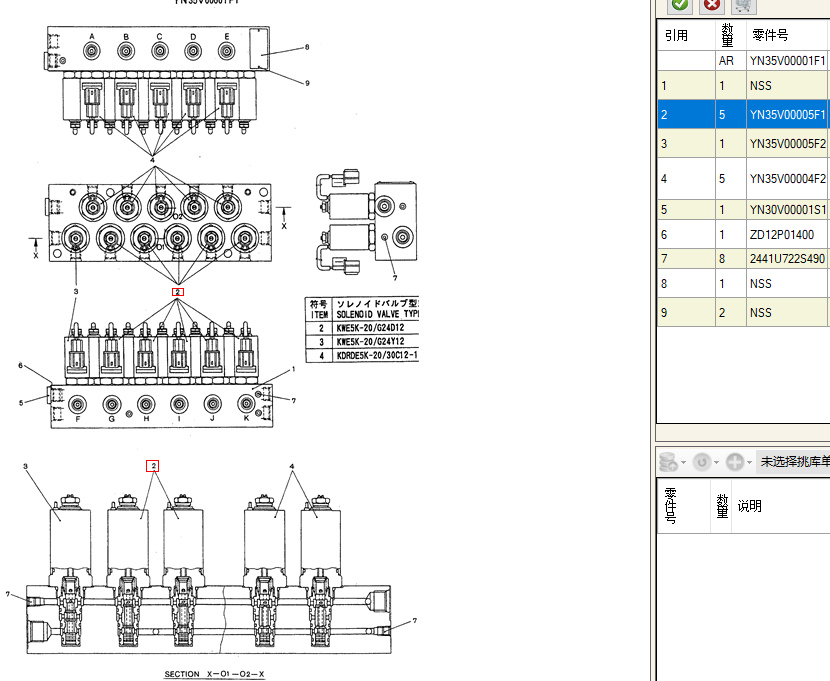The width and height of the screenshot is (830, 681).
Task: Click the red X cancel icon
Action: point(712,5)
